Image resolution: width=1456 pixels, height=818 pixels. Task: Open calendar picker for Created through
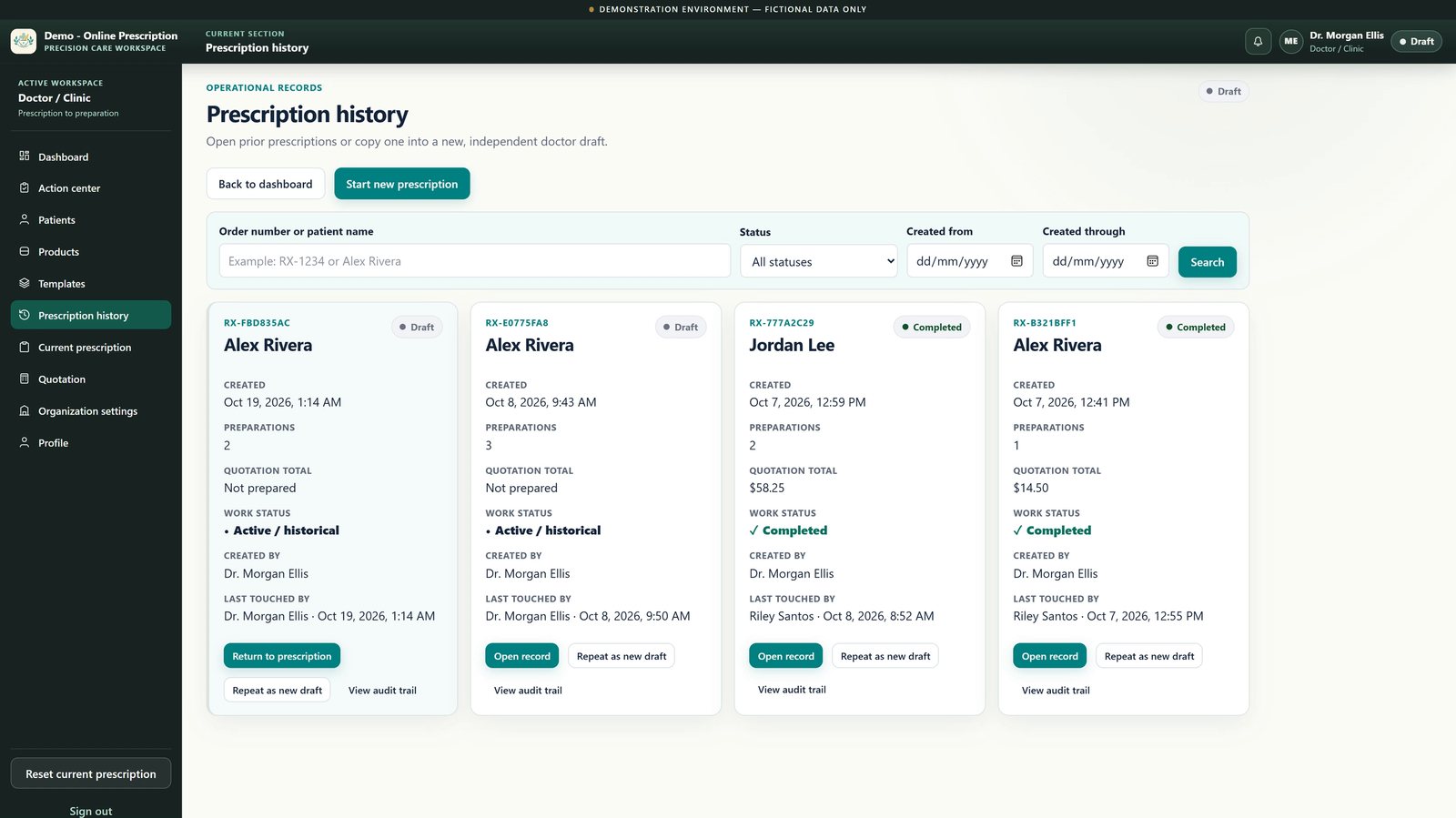1152,261
